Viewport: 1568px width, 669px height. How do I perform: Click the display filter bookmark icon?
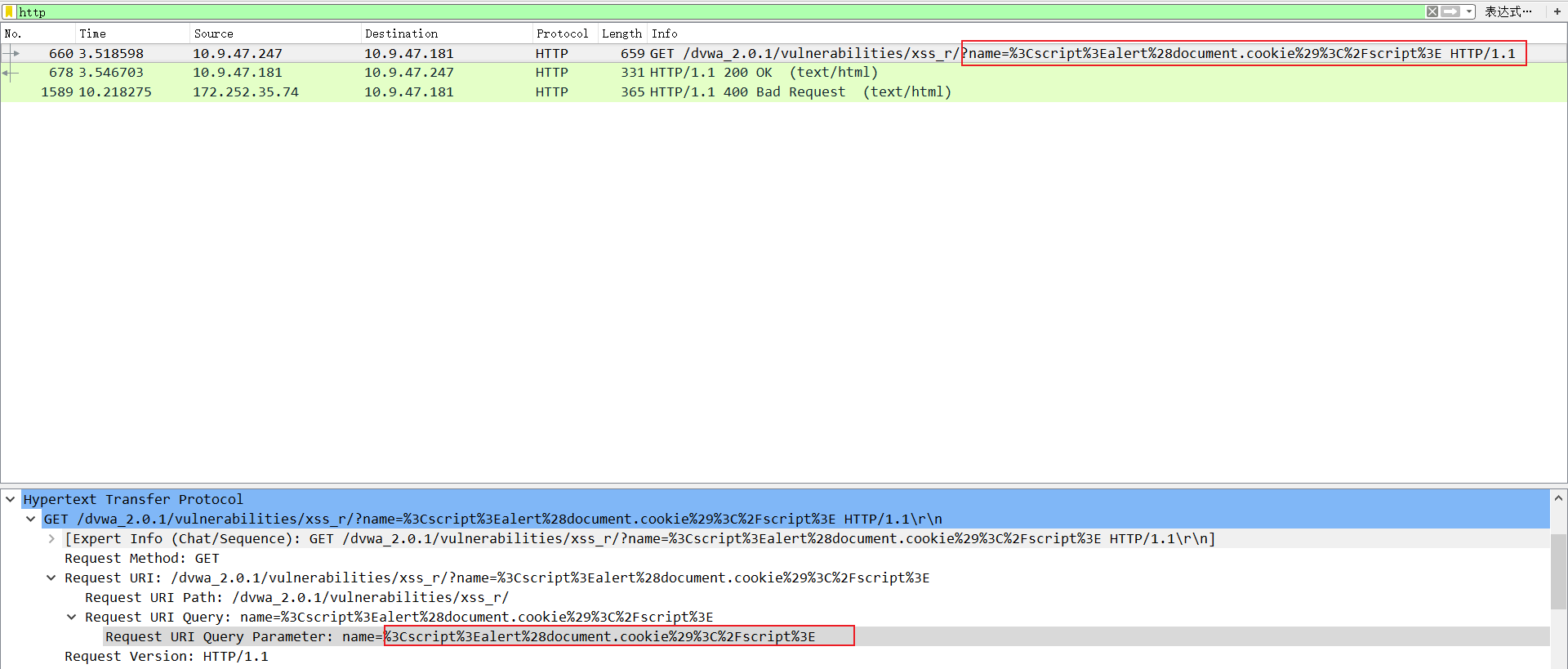pyautogui.click(x=9, y=11)
